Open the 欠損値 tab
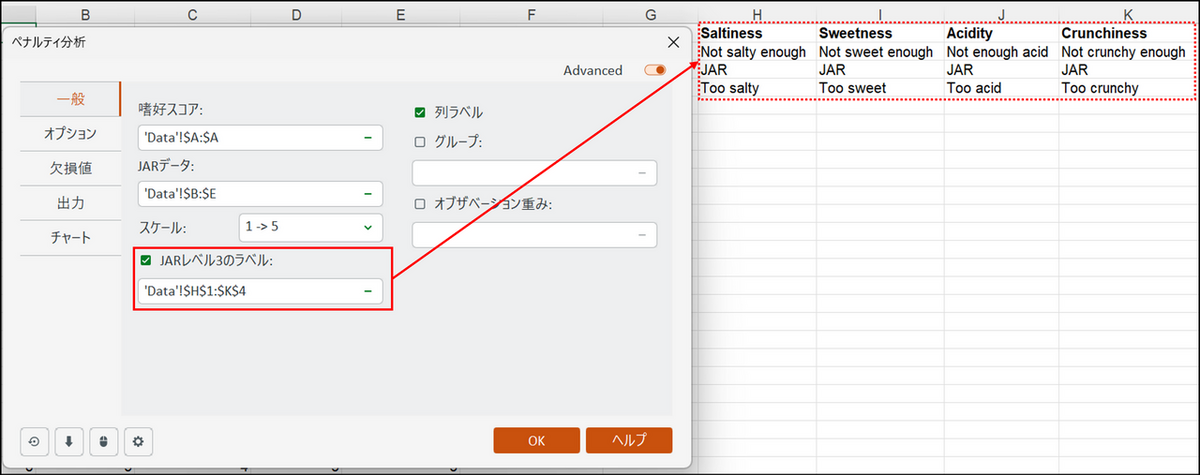 [70, 168]
